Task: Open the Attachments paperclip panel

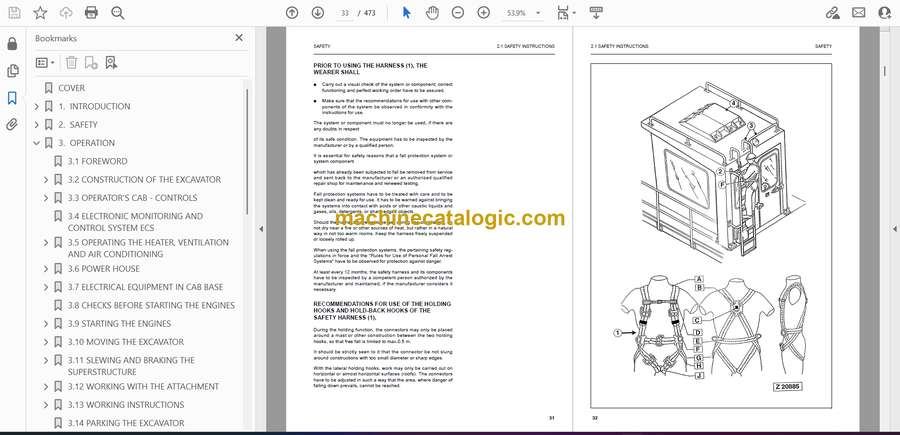Action: (12, 125)
